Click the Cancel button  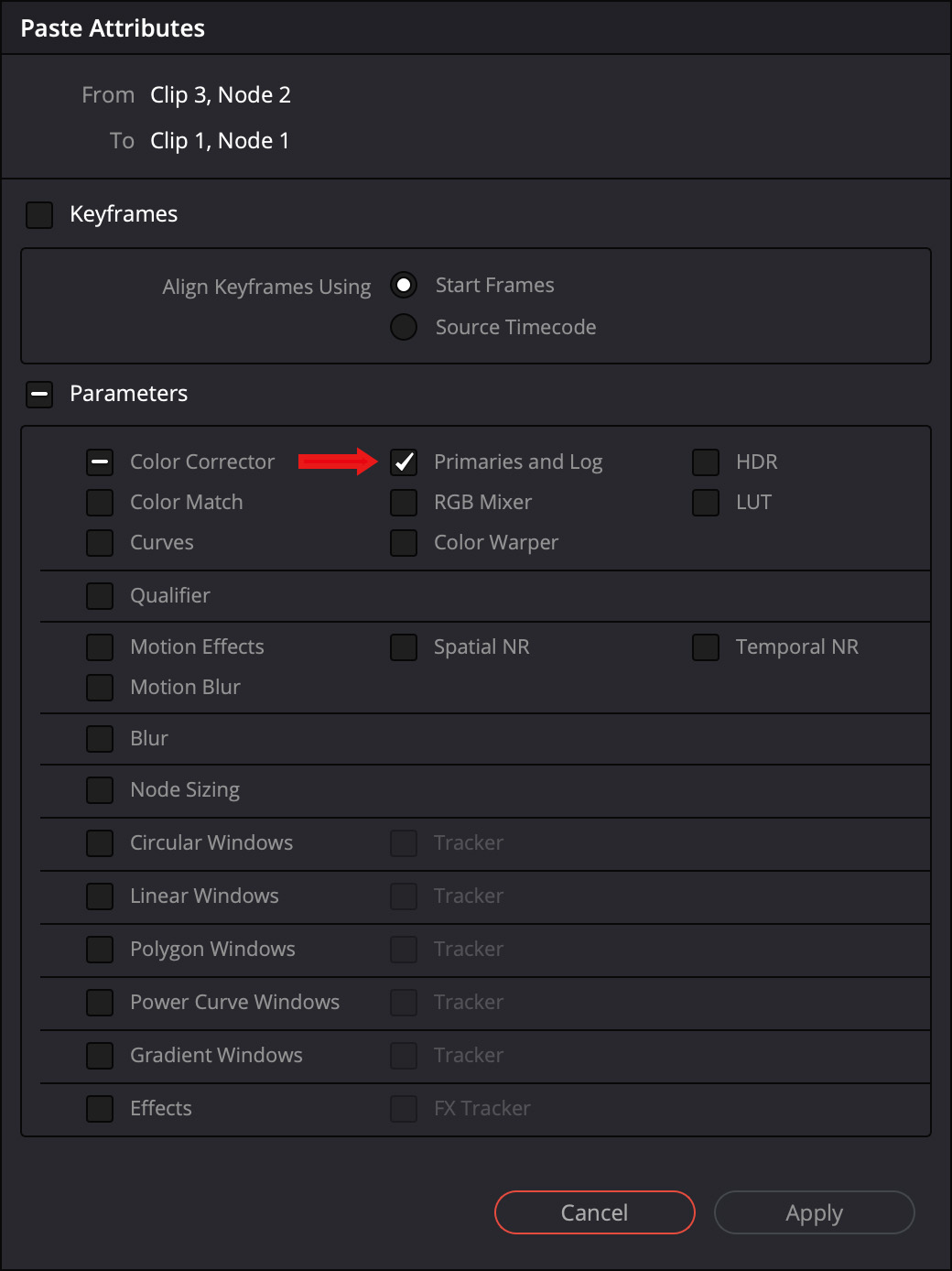click(x=594, y=1212)
